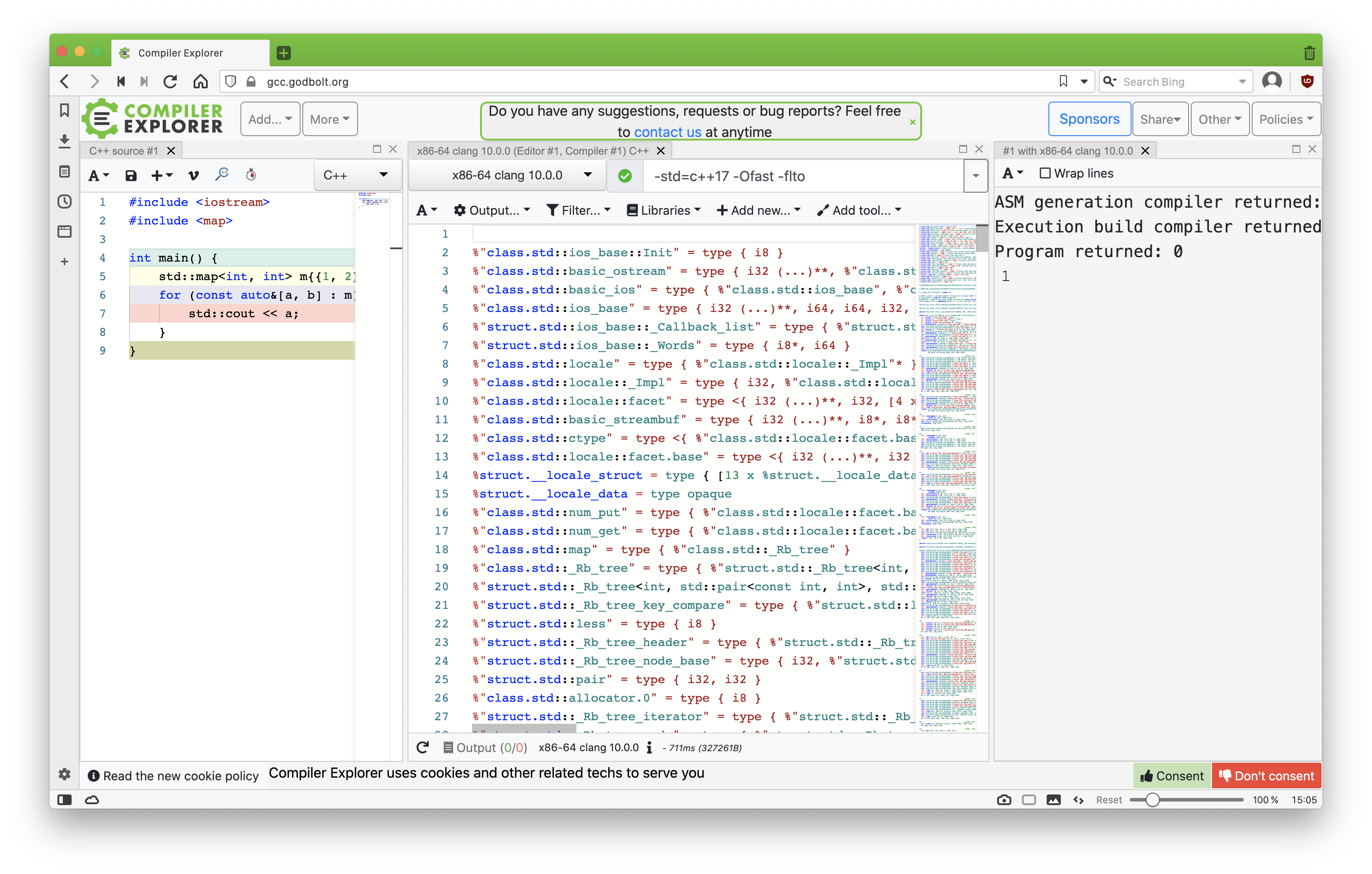Enable the Wrap lines checkbox
This screenshot has height=874, width=1372.
[1044, 173]
